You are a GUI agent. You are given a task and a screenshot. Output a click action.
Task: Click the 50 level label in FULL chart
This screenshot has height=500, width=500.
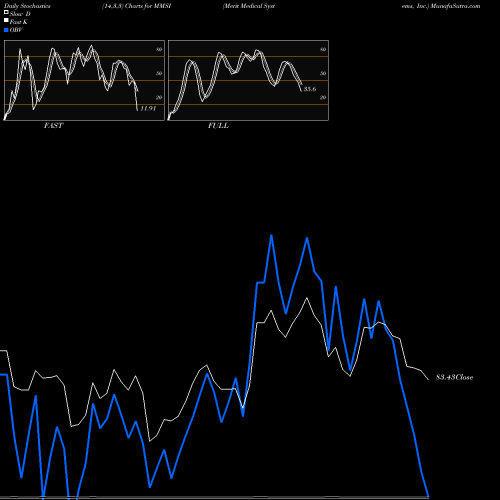pyautogui.click(x=323, y=73)
